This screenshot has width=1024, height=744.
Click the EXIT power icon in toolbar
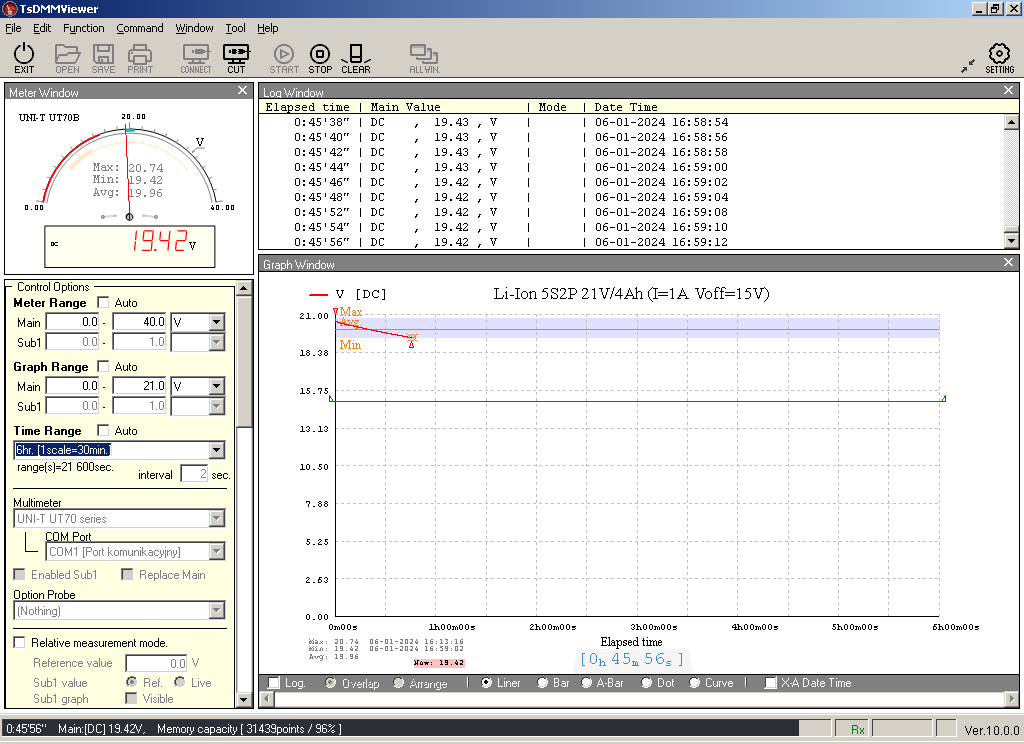click(24, 54)
